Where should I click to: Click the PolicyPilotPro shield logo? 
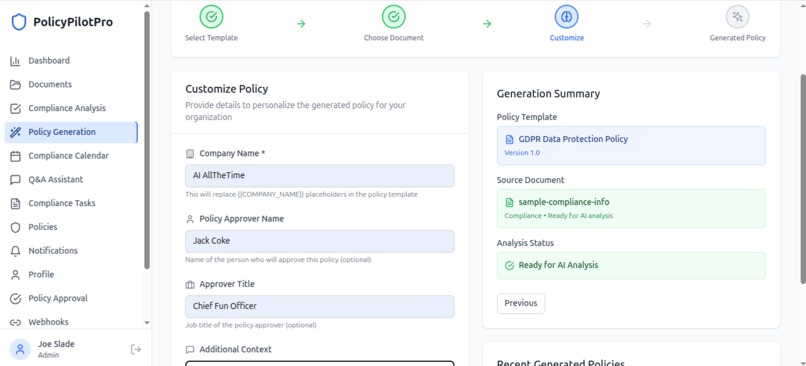click(x=19, y=22)
